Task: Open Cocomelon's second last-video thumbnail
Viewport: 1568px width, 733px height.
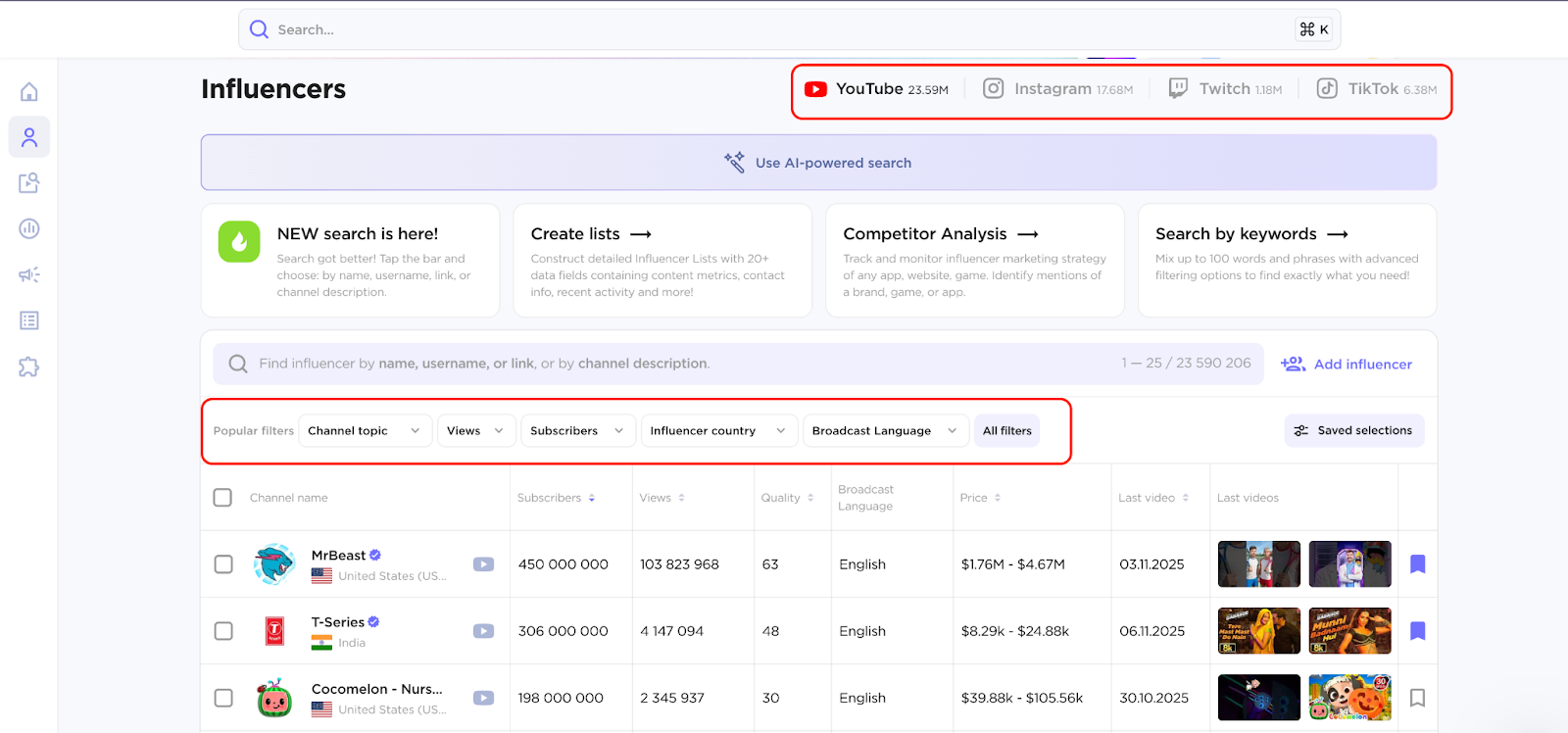Action: [1350, 698]
